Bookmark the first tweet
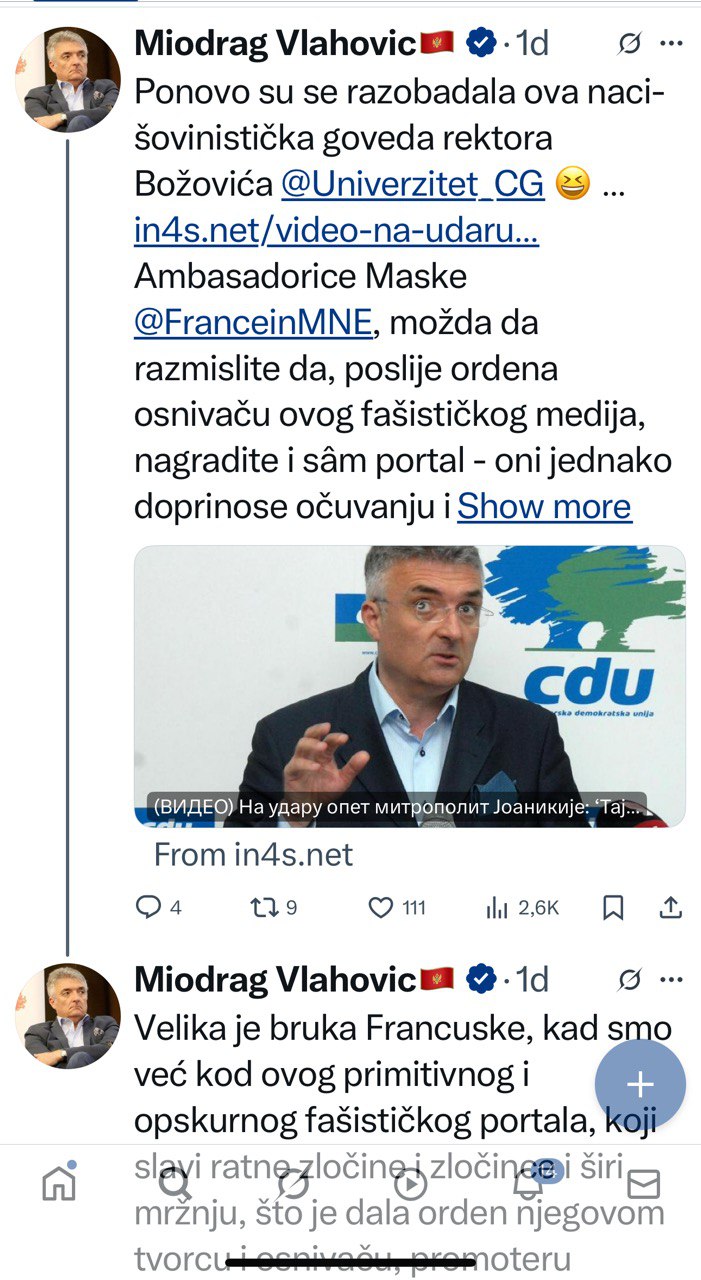 click(613, 907)
